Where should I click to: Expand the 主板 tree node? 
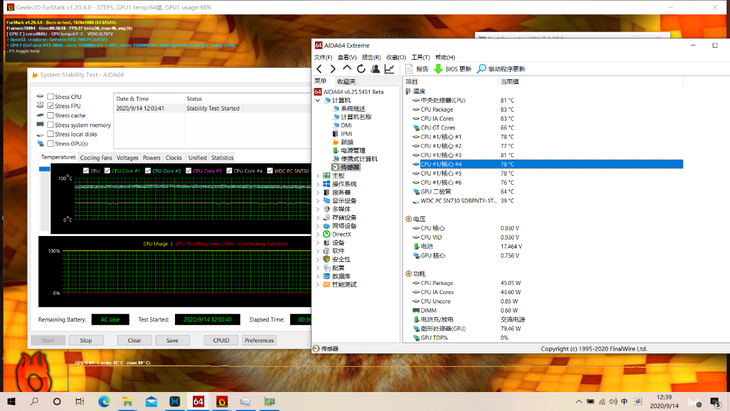(319, 175)
